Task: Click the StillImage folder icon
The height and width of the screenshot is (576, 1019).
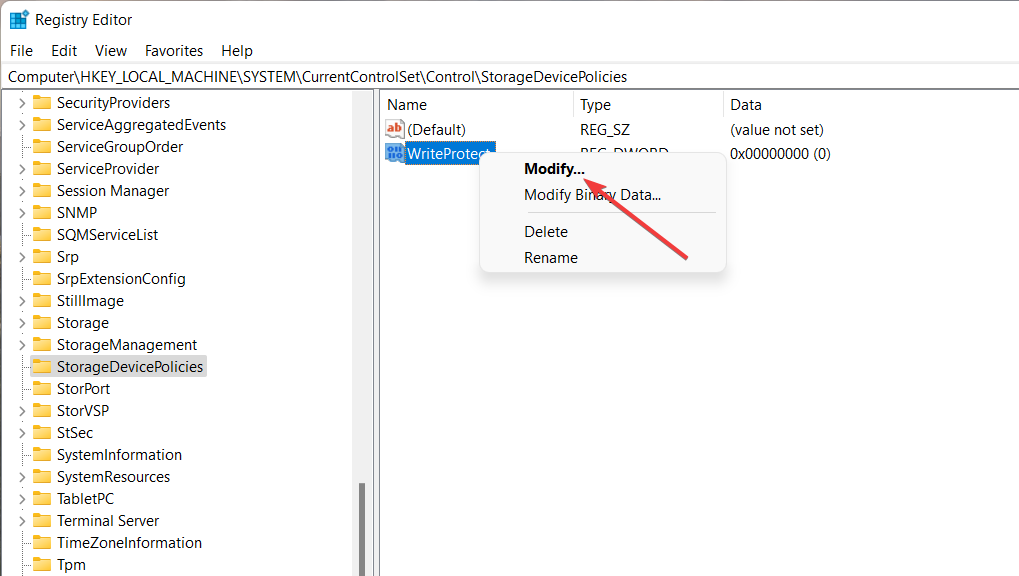Action: (x=42, y=301)
